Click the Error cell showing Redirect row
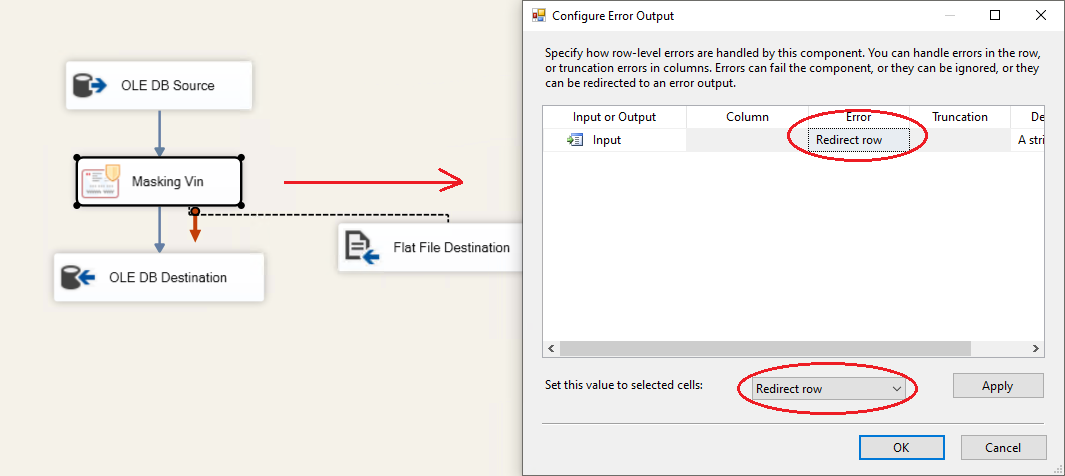 (x=859, y=140)
